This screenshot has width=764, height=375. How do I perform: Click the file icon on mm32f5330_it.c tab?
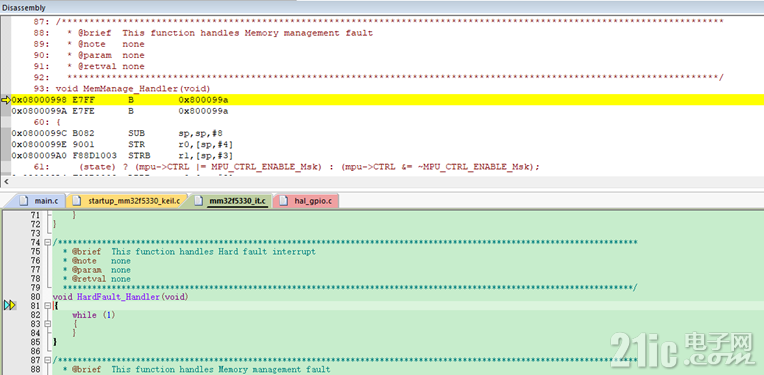click(198, 201)
